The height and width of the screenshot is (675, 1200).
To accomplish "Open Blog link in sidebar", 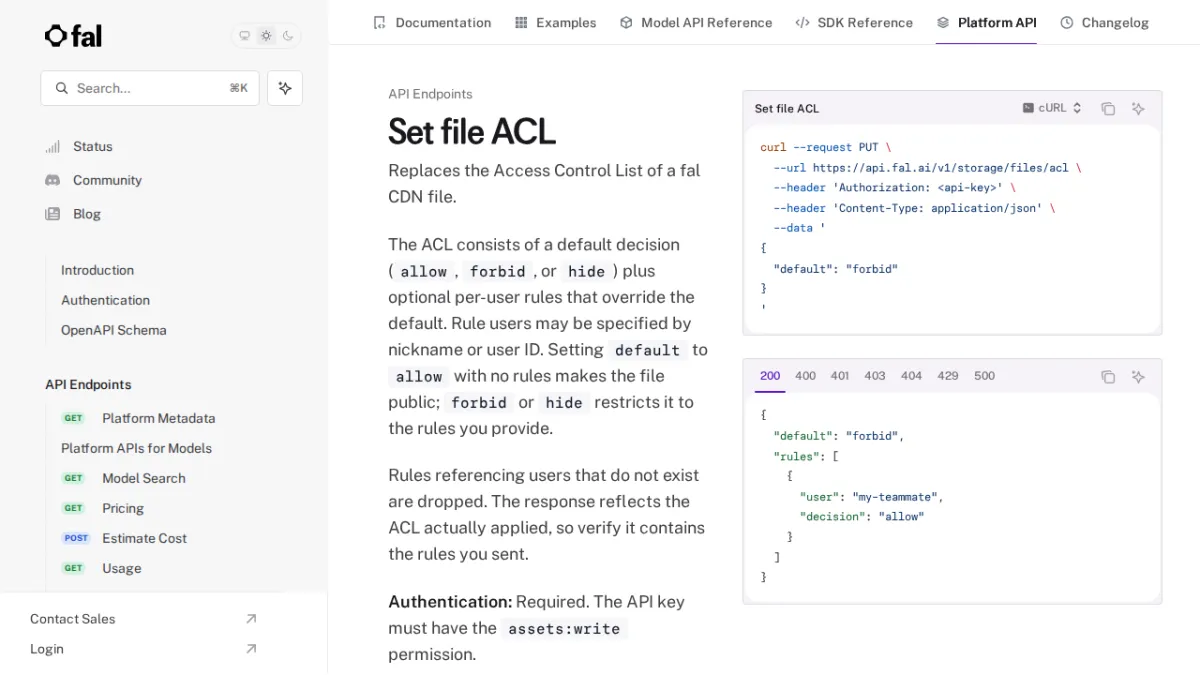I will coord(87,214).
